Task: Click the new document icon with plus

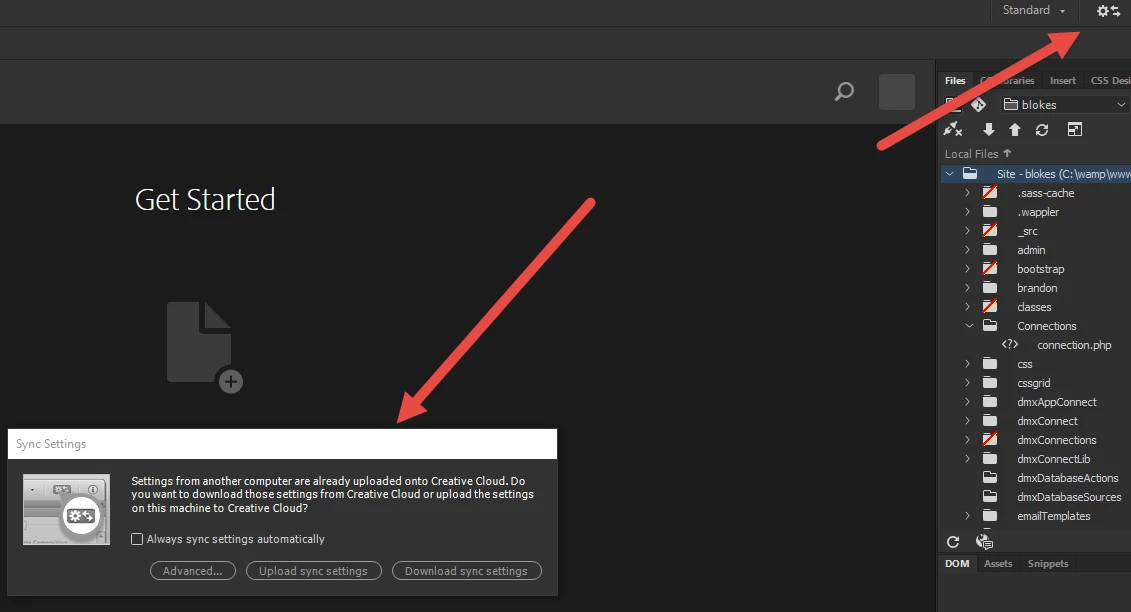Action: (204, 347)
